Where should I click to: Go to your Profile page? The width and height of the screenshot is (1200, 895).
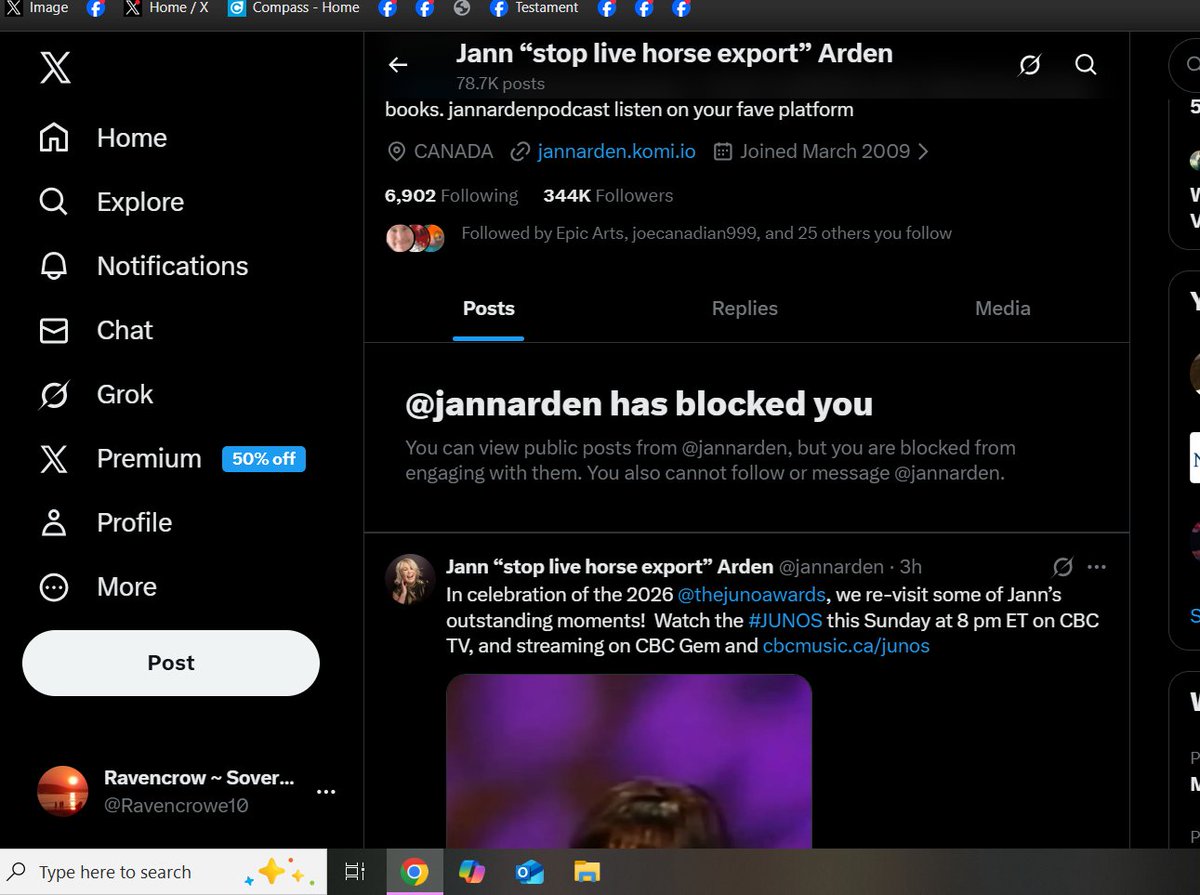click(x=105, y=522)
